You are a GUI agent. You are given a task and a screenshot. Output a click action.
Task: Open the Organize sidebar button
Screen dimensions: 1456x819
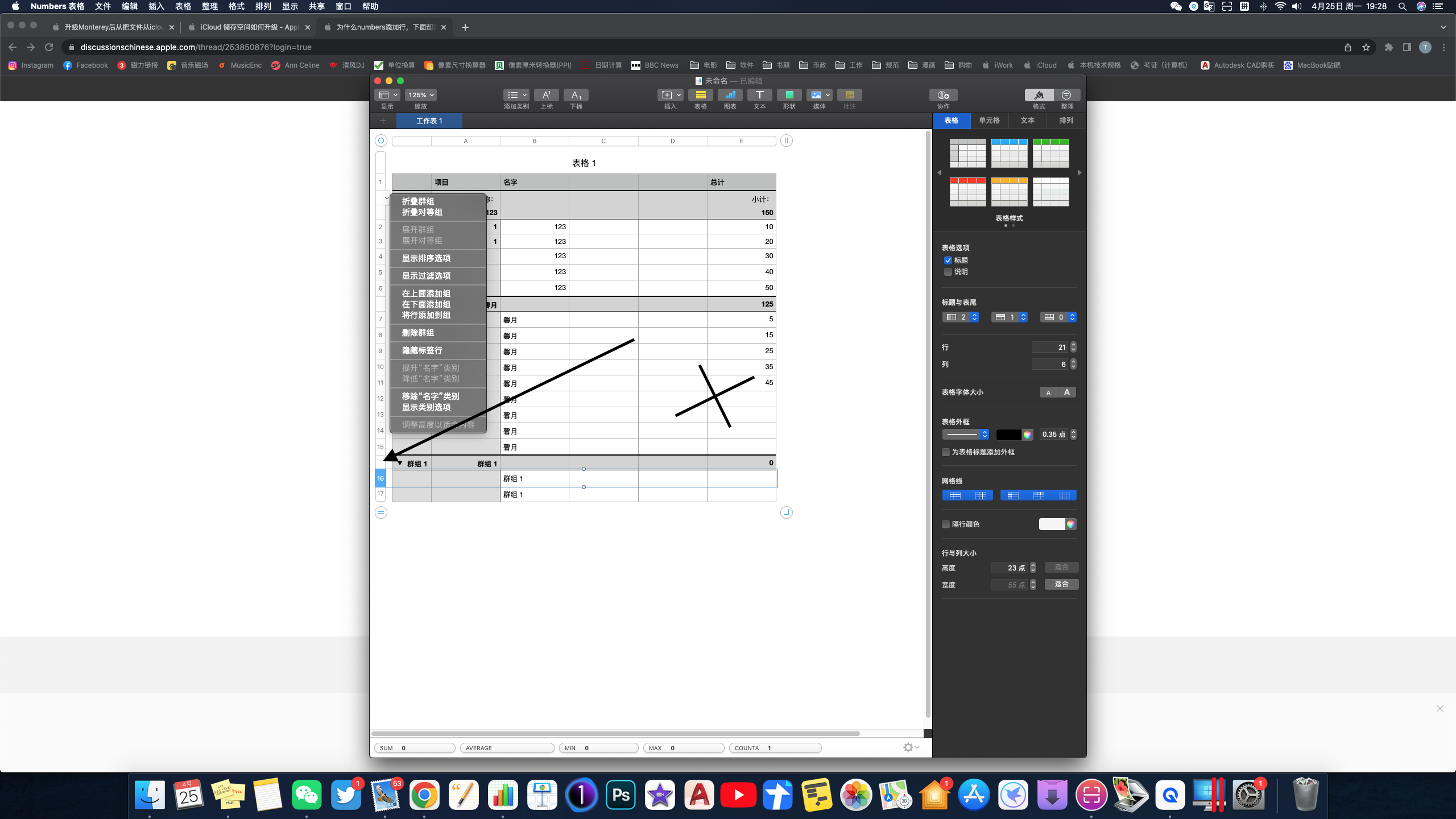pos(1066,95)
